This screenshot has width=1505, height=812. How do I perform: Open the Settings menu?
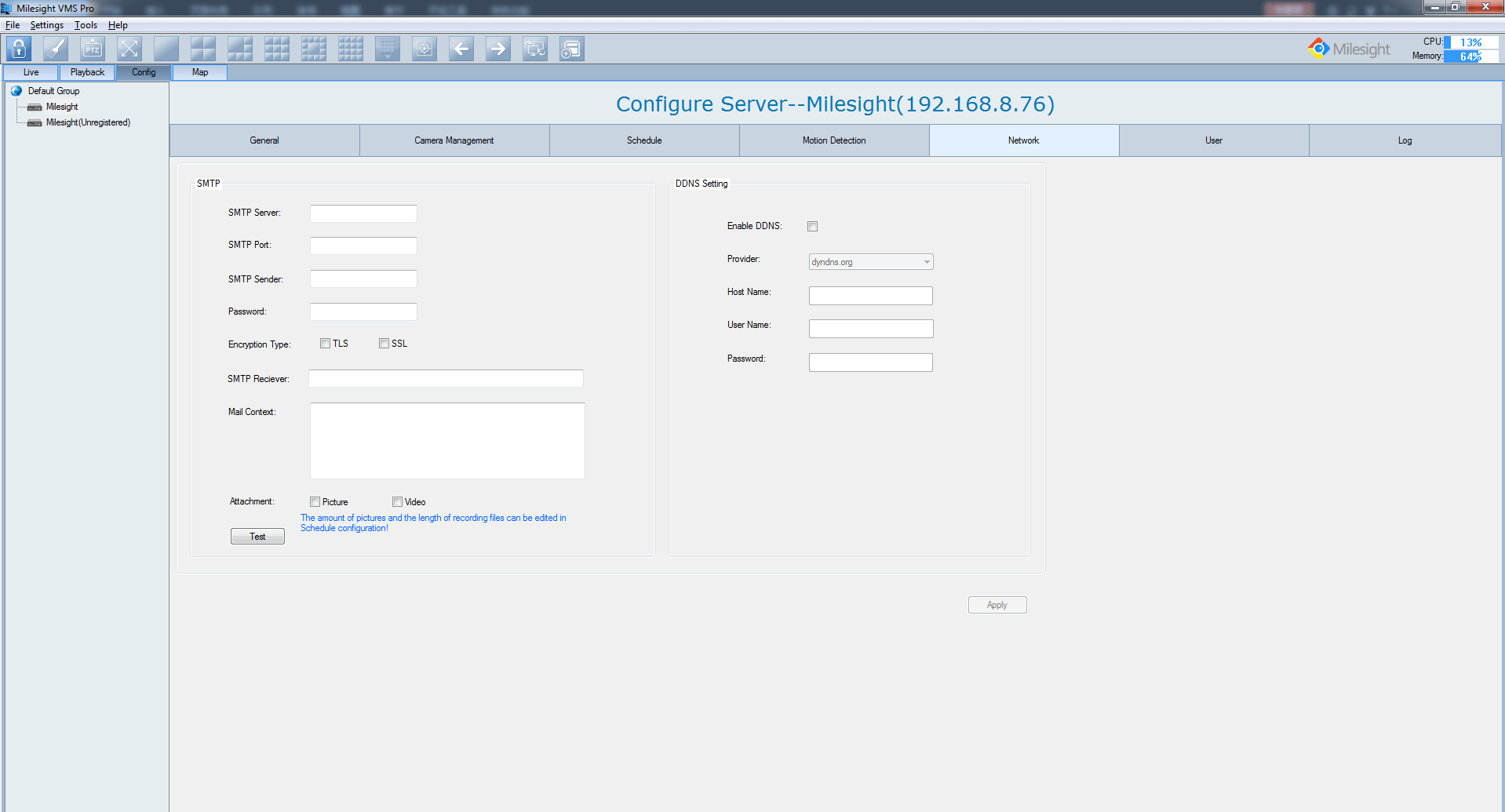tap(47, 25)
